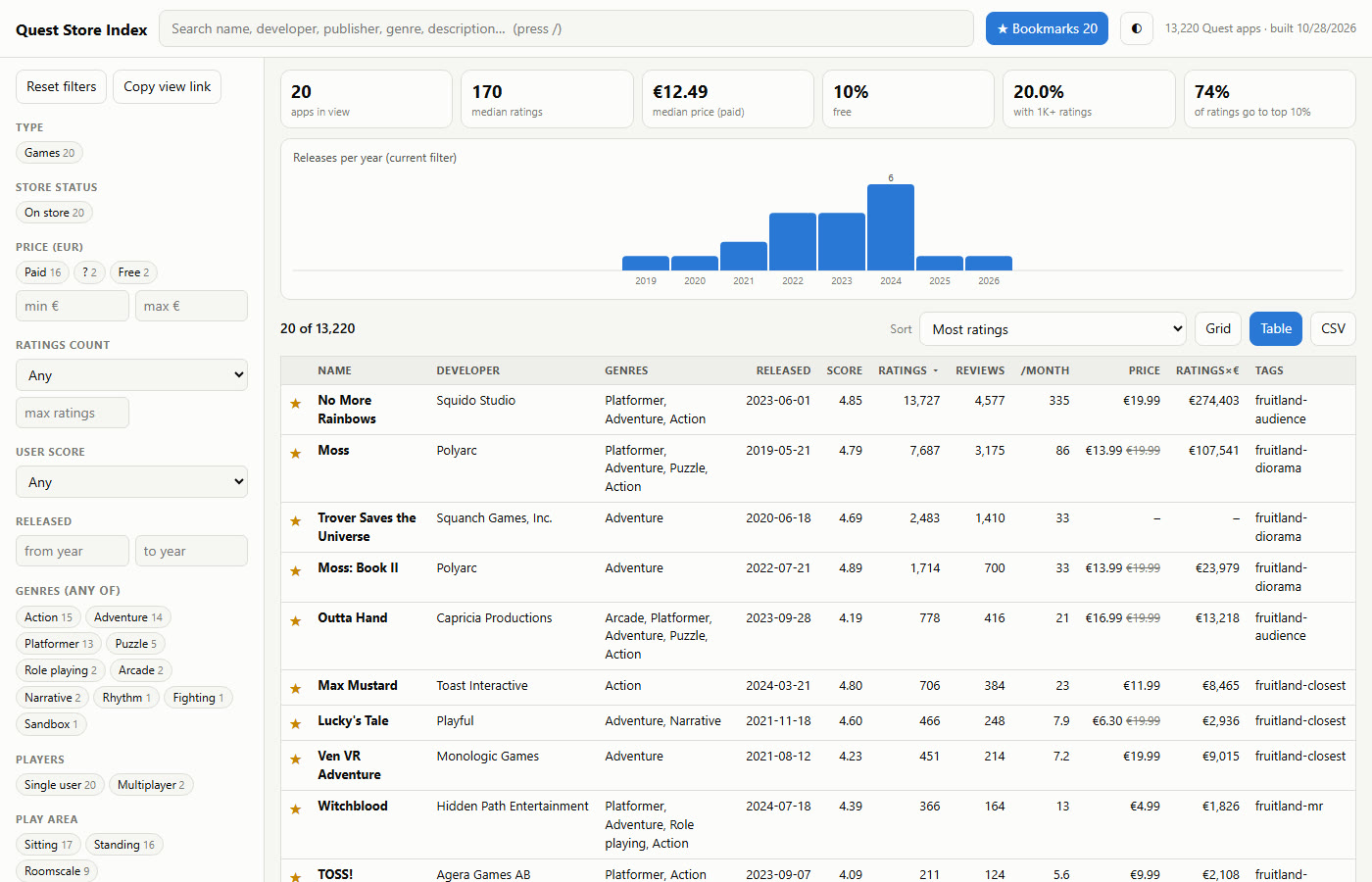Switch to Grid view
Viewport: 1372px width, 882px height.
point(1218,329)
